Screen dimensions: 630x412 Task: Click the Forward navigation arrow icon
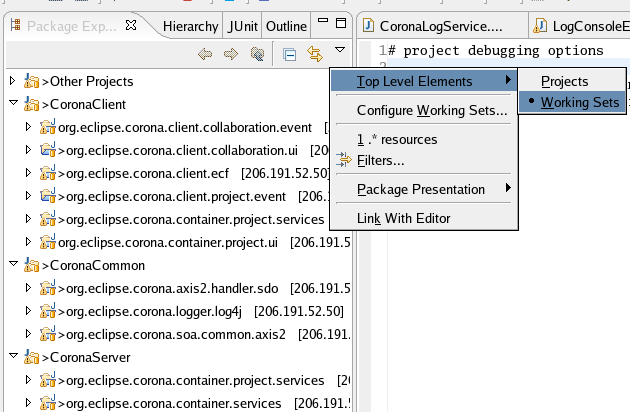[231, 54]
